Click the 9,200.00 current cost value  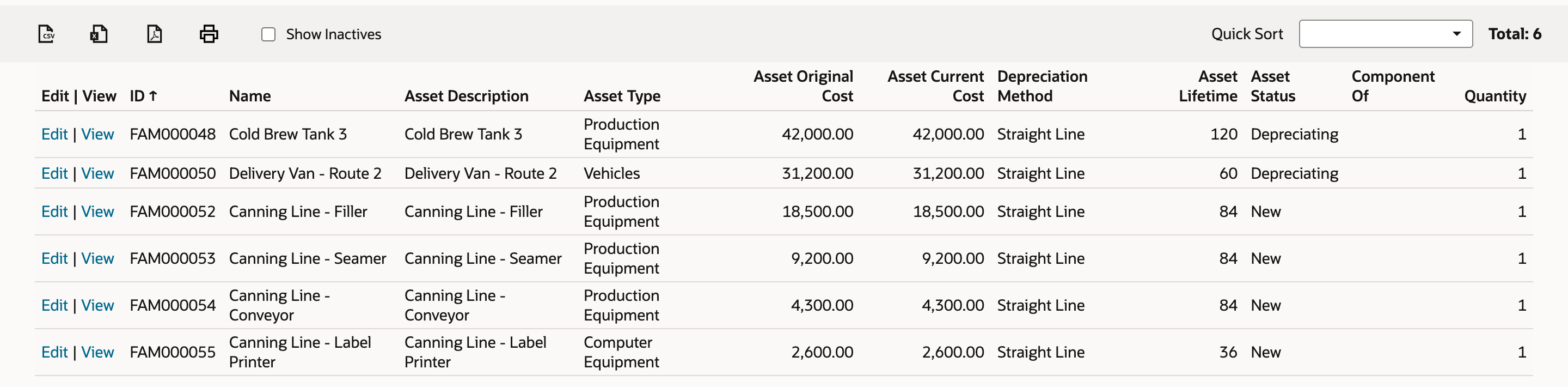(953, 258)
